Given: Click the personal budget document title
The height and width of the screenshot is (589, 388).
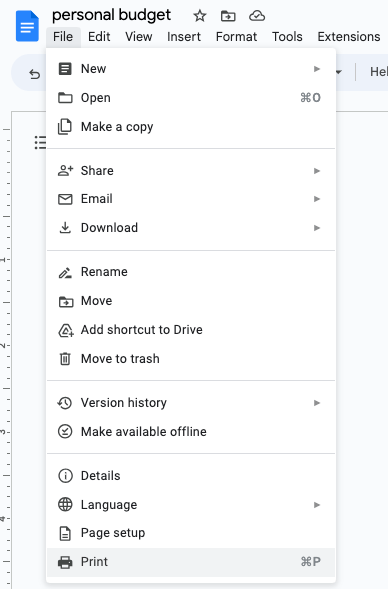Looking at the screenshot, I should coord(112,15).
